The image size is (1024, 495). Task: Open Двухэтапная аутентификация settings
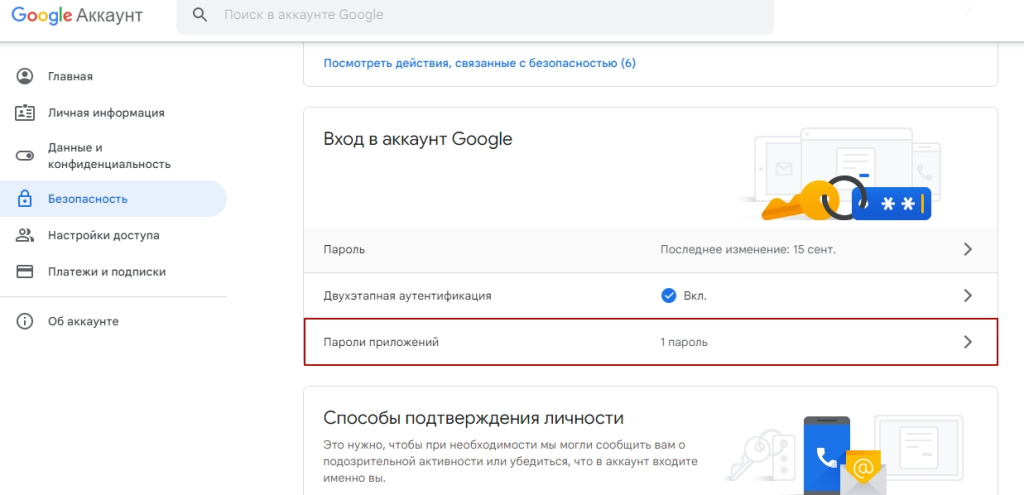pyautogui.click(x=650, y=296)
